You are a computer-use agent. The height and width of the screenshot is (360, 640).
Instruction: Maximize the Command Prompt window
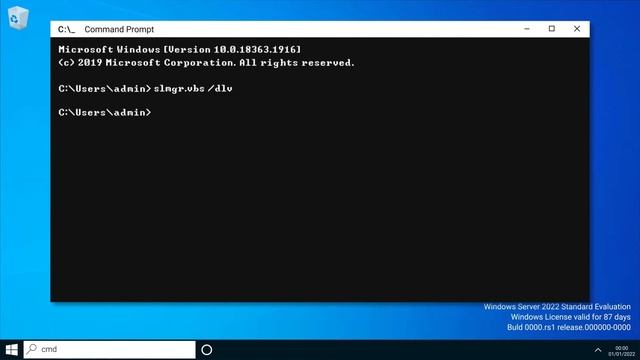pos(552,29)
